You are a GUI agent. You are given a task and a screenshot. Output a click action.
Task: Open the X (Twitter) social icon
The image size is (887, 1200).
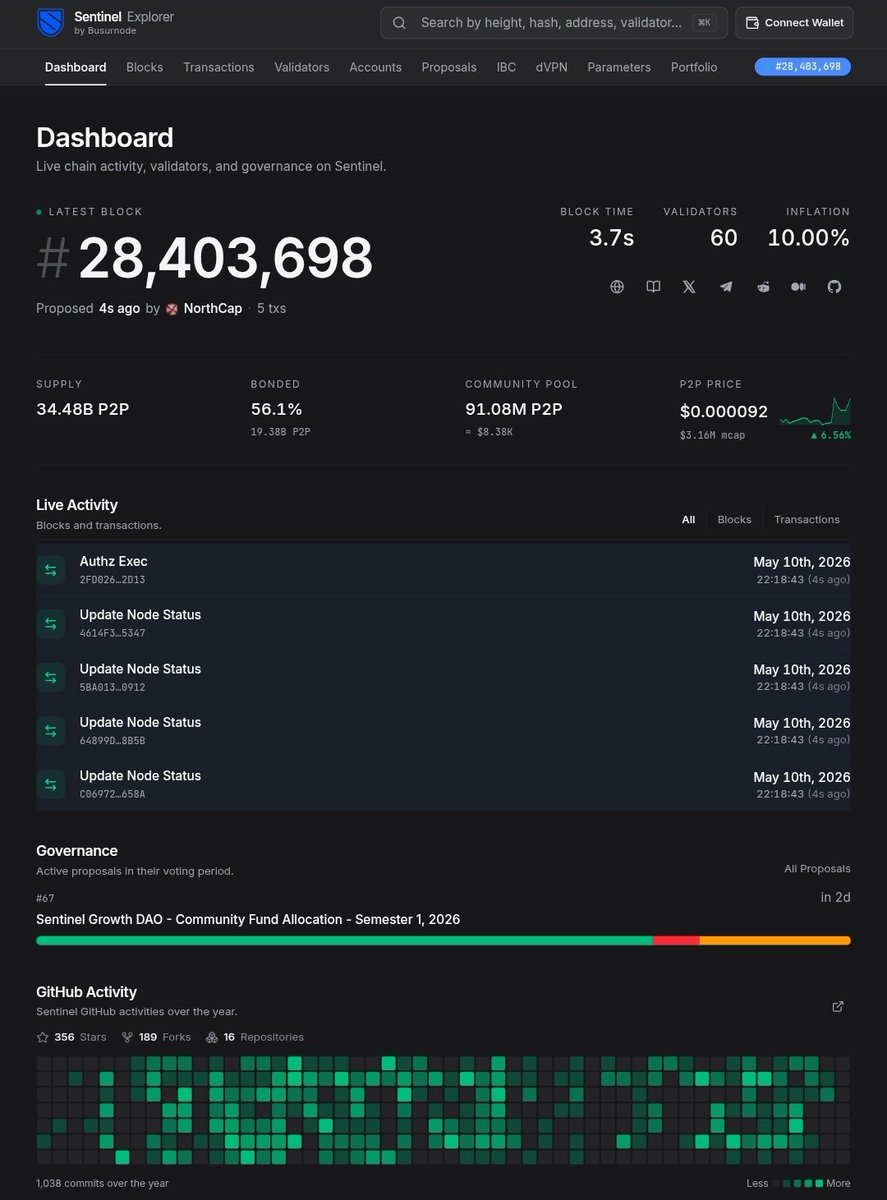click(689, 287)
